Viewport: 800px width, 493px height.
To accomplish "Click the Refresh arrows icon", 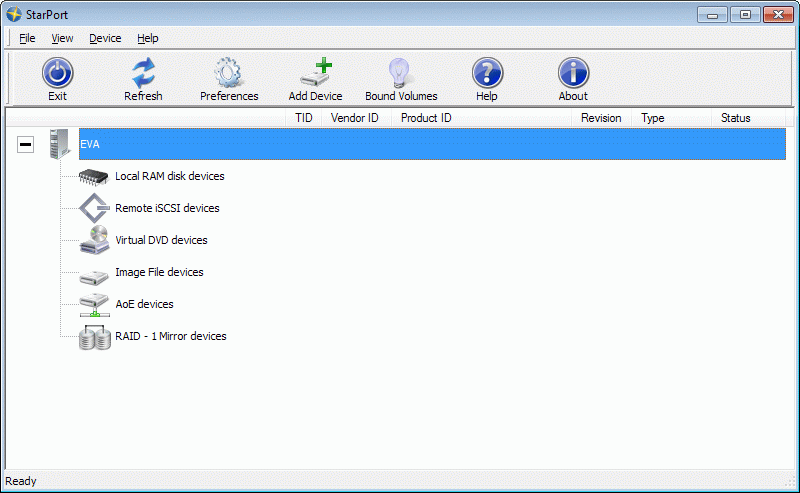I will 143,72.
